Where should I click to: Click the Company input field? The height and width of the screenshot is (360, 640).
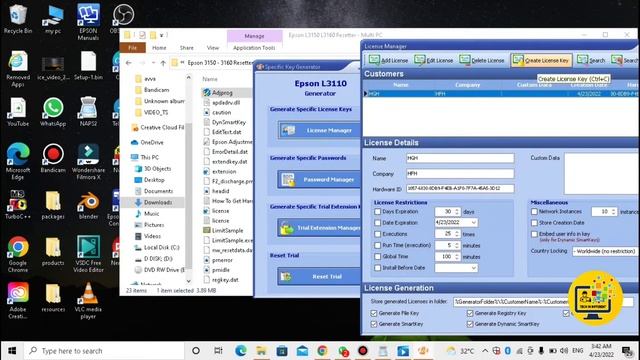click(460, 173)
